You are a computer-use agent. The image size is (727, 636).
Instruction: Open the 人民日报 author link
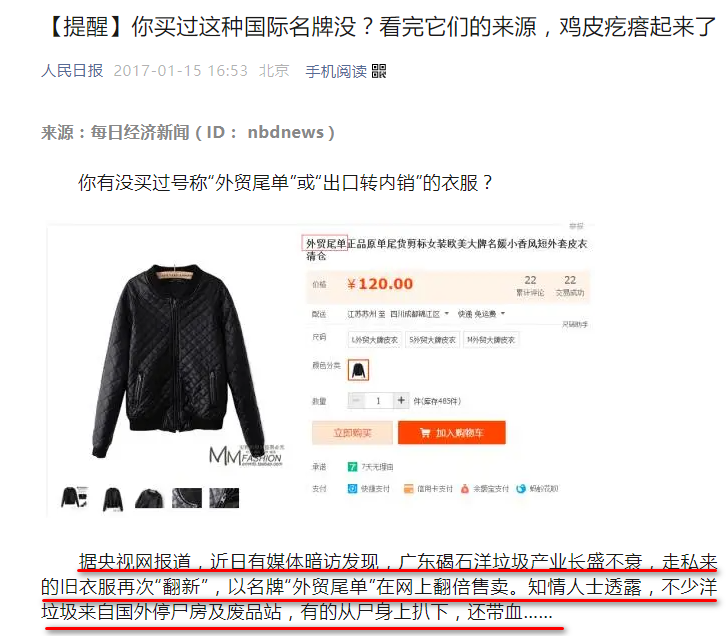pyautogui.click(x=72, y=70)
